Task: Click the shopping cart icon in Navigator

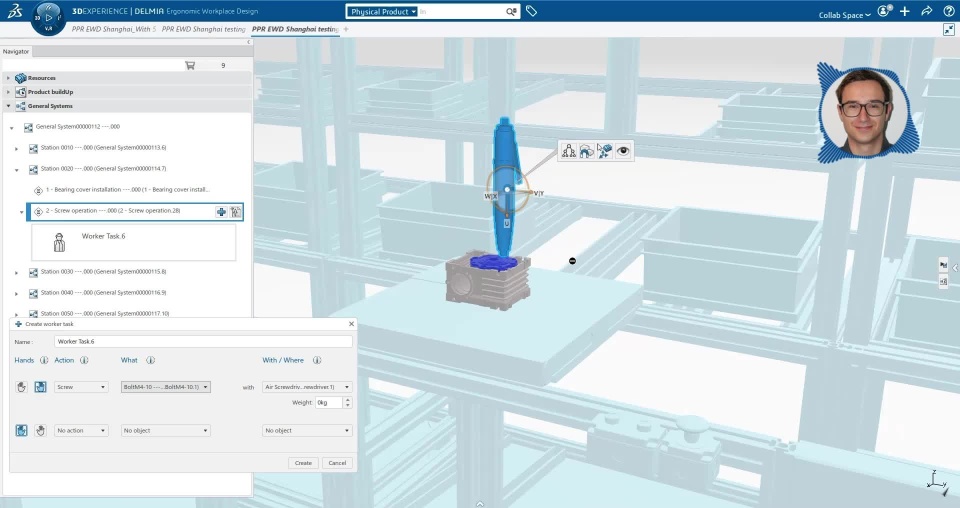Action: (x=190, y=65)
